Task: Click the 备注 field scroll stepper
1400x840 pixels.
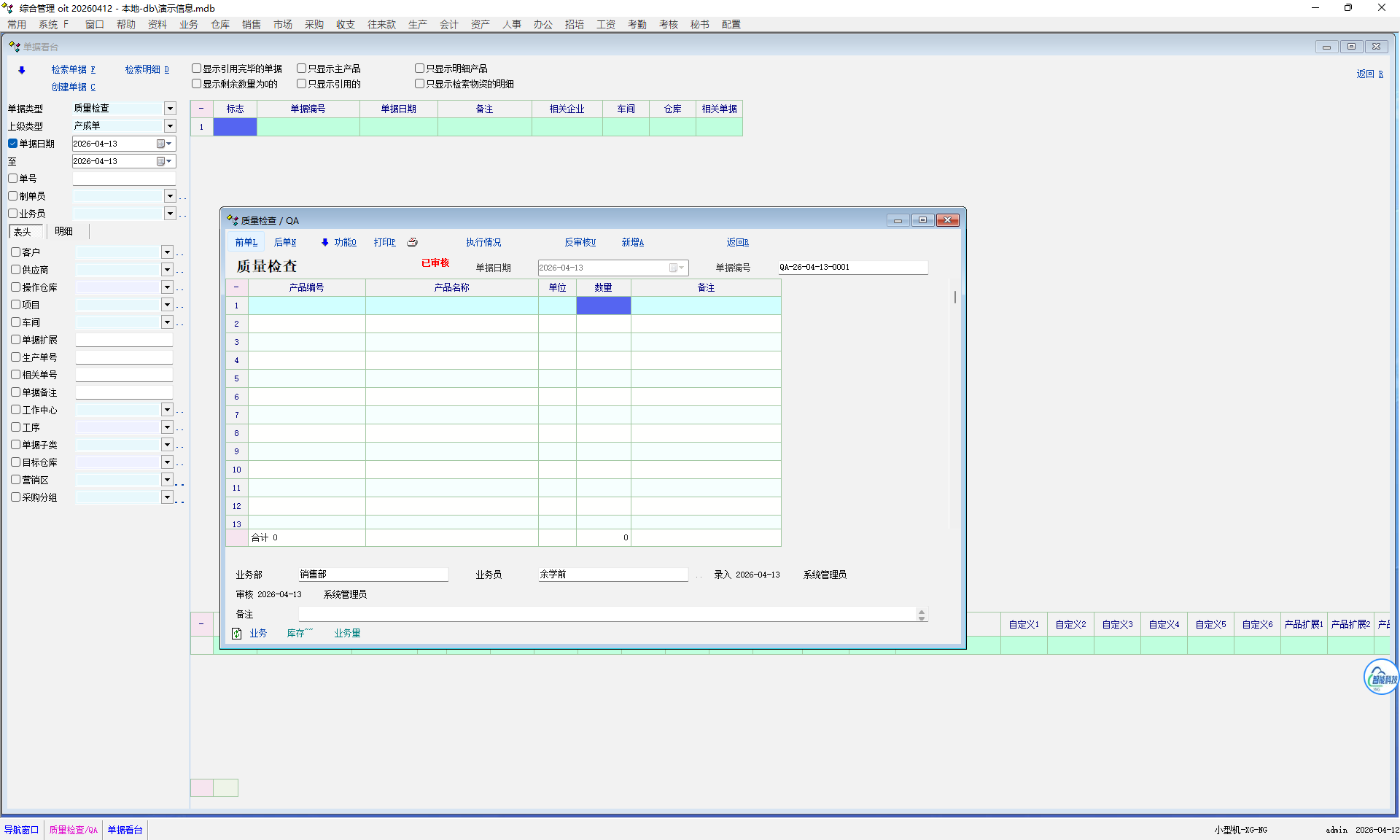Action: pos(922,615)
